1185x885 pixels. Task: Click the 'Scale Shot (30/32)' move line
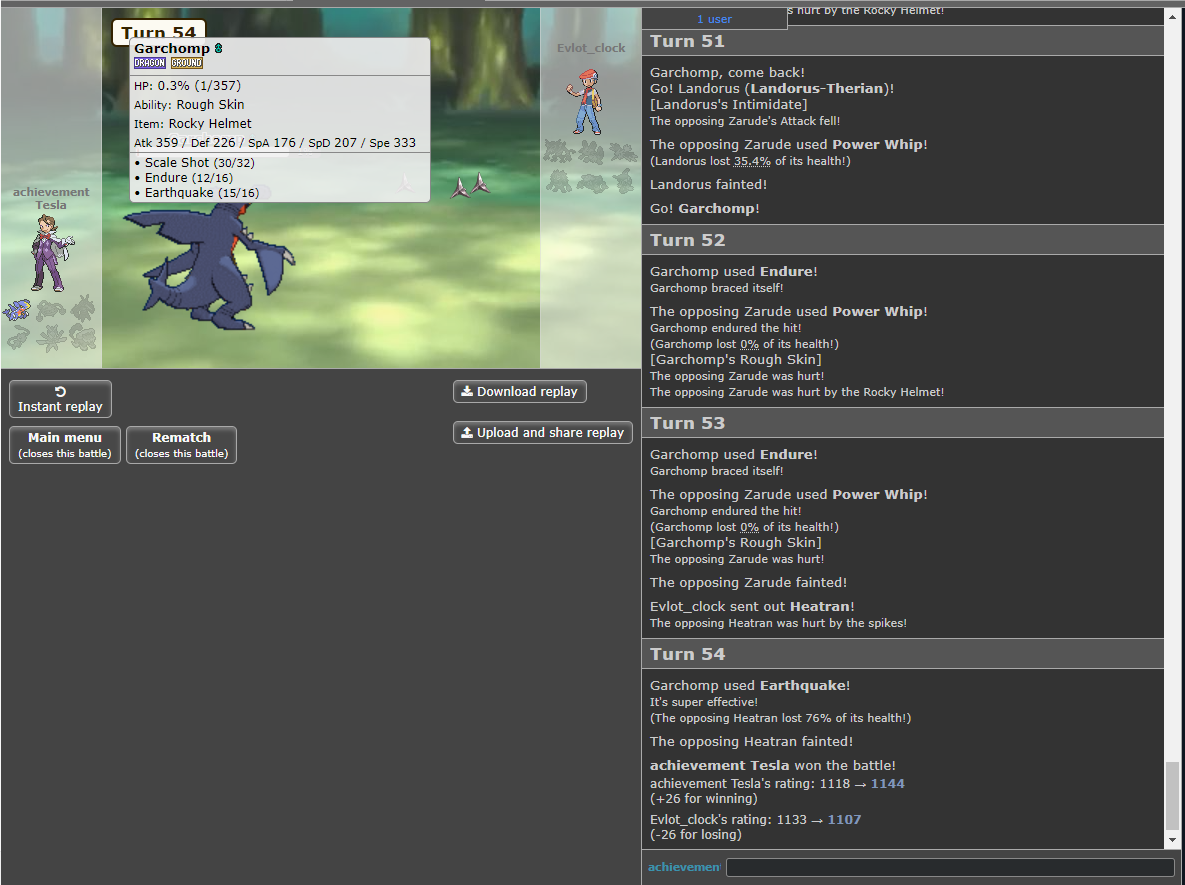tap(194, 162)
